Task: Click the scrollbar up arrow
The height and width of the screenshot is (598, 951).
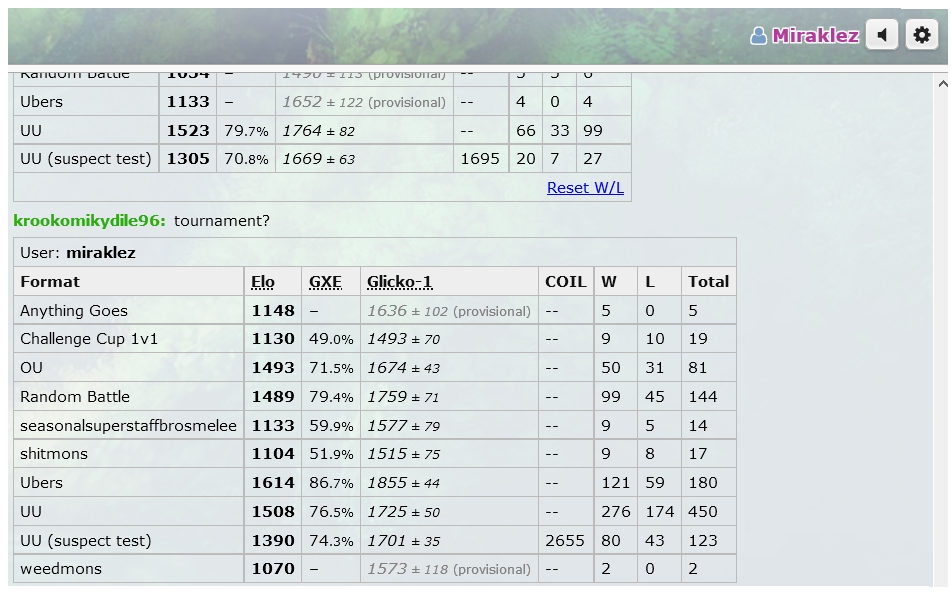Action: pos(941,84)
